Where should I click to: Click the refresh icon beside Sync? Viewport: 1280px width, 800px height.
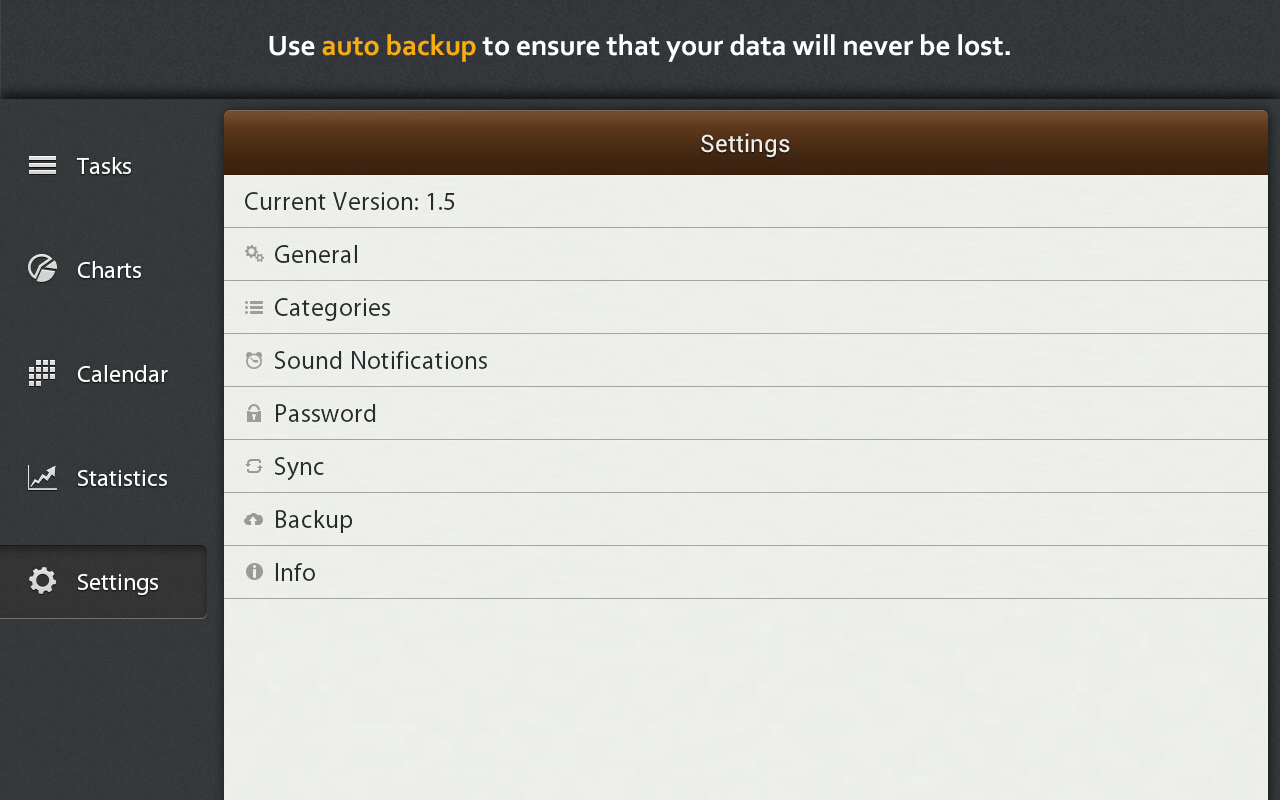254,465
